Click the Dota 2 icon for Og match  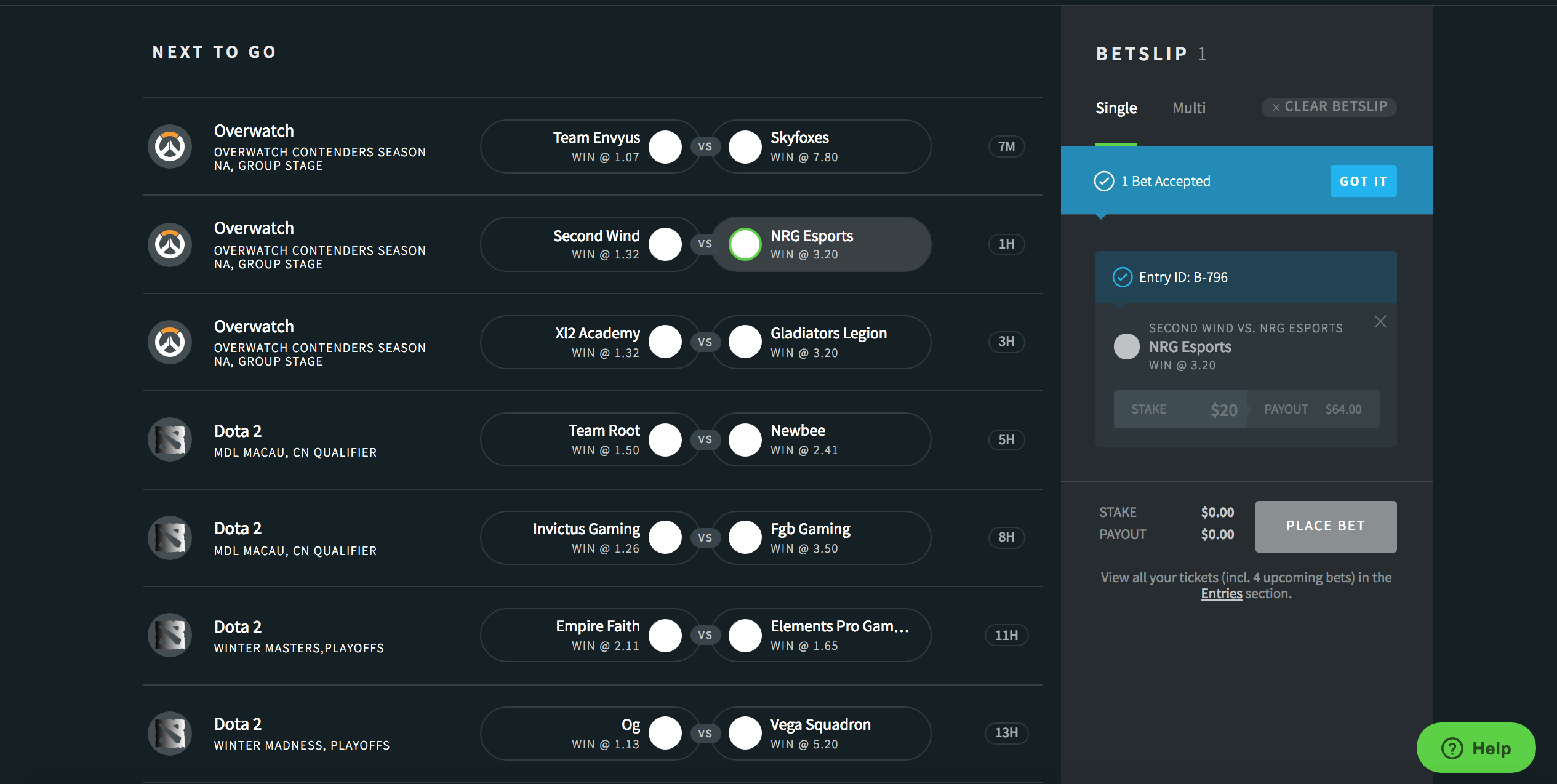(170, 733)
